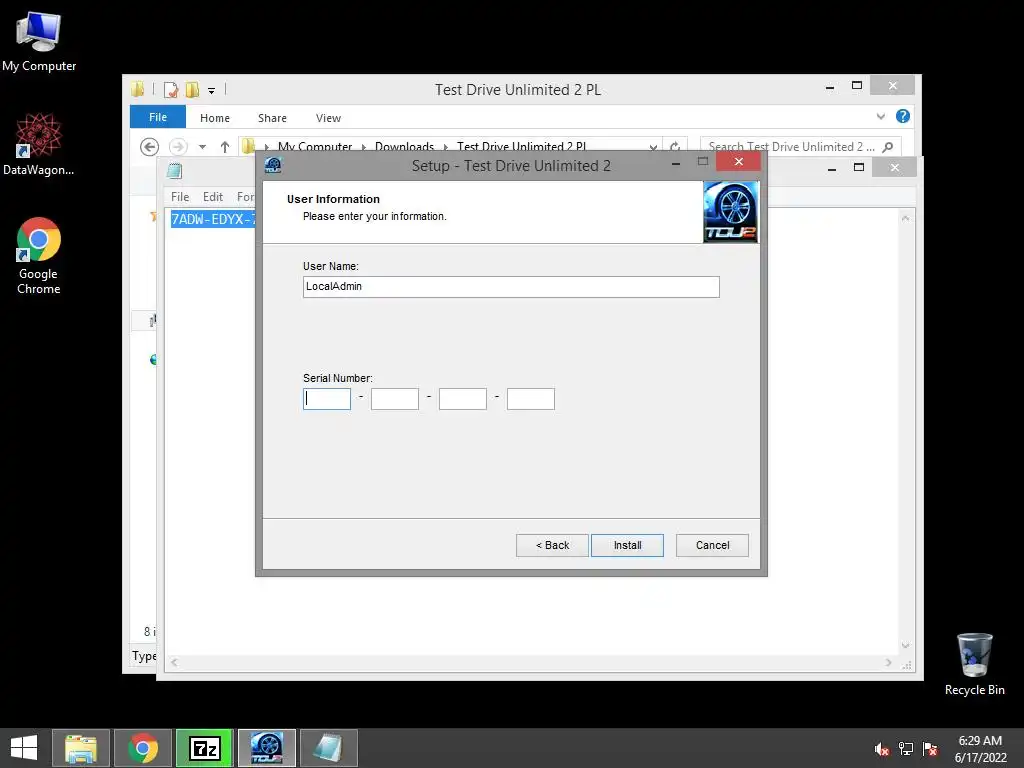Open the Share ribbon tab
This screenshot has height=768, width=1024.
point(272,118)
